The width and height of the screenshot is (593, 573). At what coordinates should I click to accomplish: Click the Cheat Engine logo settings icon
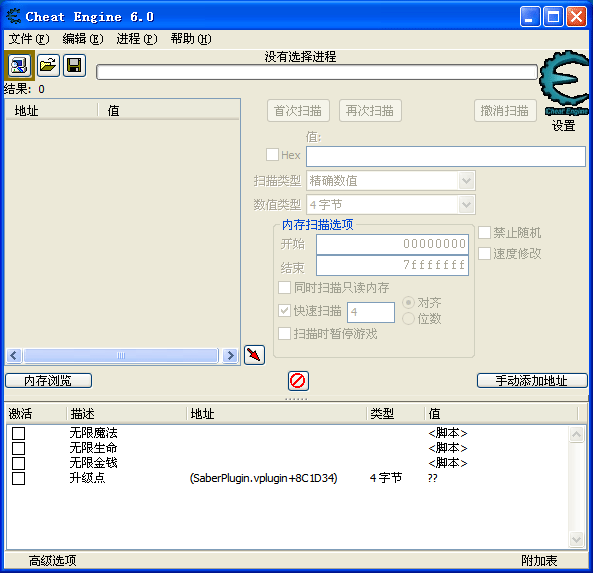(x=564, y=82)
